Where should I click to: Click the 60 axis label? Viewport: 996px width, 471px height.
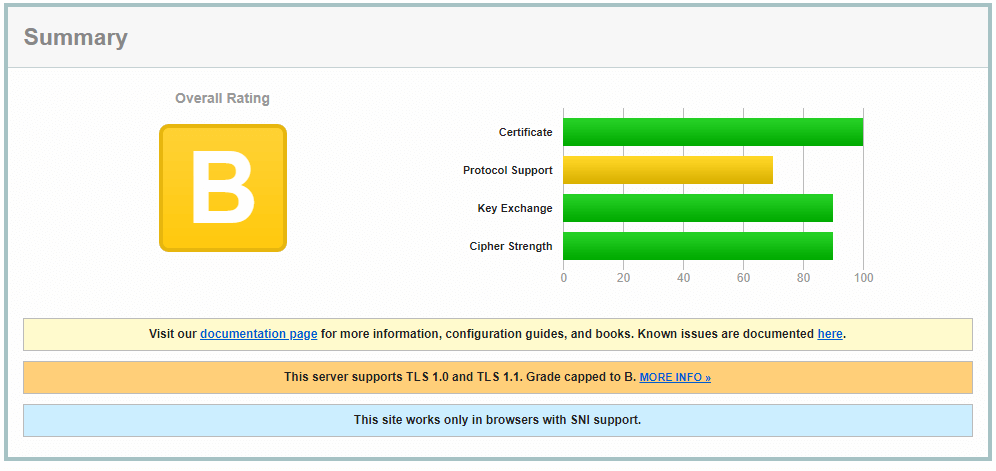pos(743,278)
